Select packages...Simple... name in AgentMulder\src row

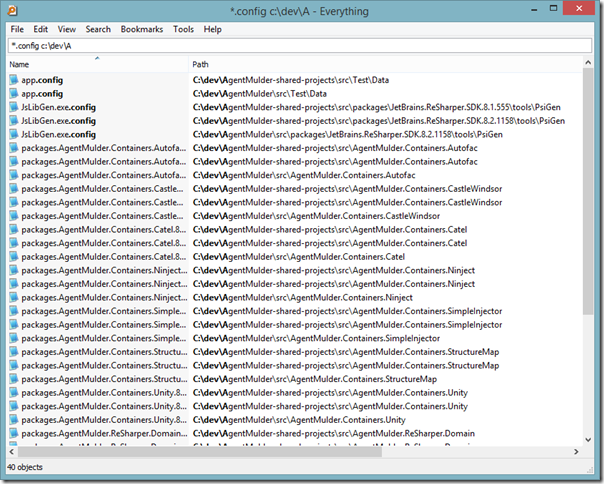pyautogui.click(x=104, y=338)
